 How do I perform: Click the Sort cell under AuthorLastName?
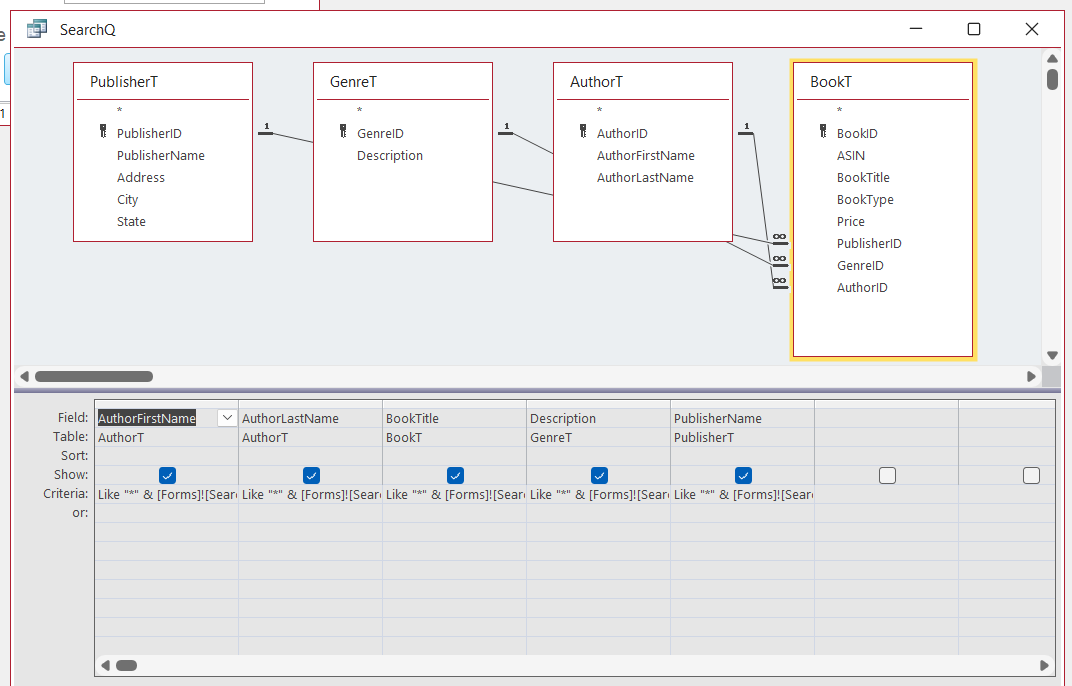(310, 456)
